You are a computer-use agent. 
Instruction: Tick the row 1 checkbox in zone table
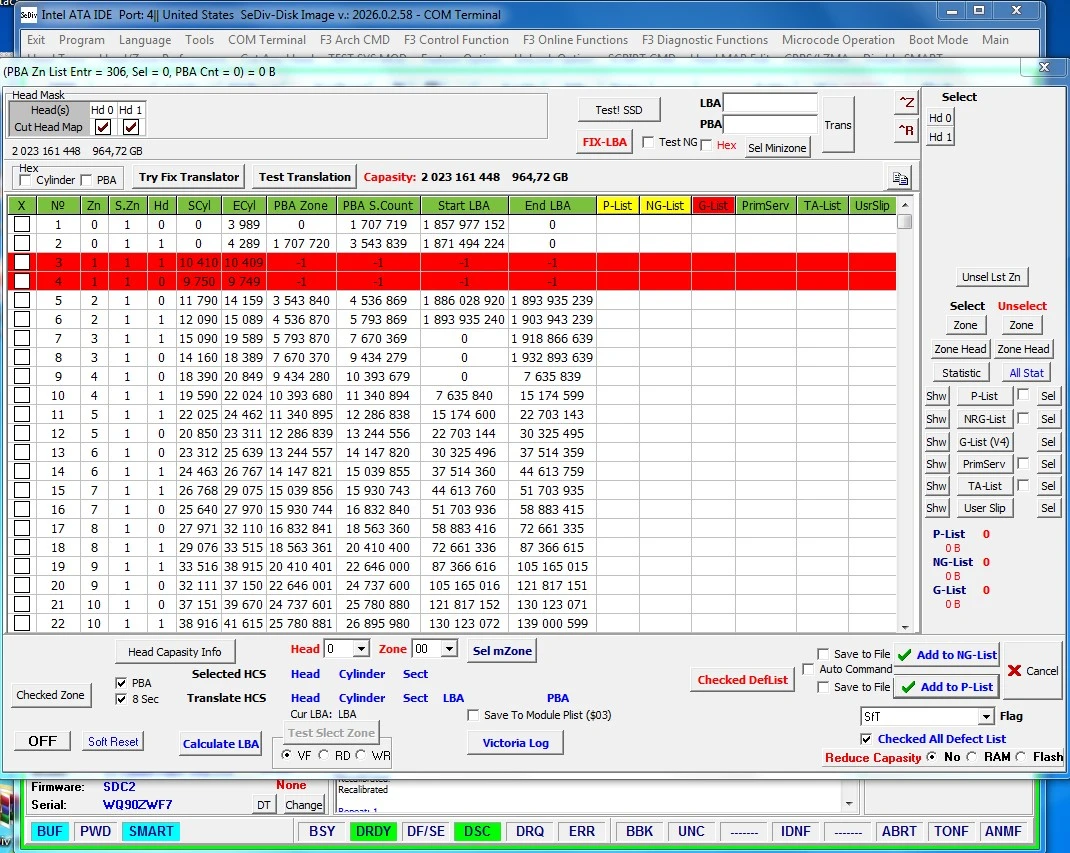coord(22,225)
